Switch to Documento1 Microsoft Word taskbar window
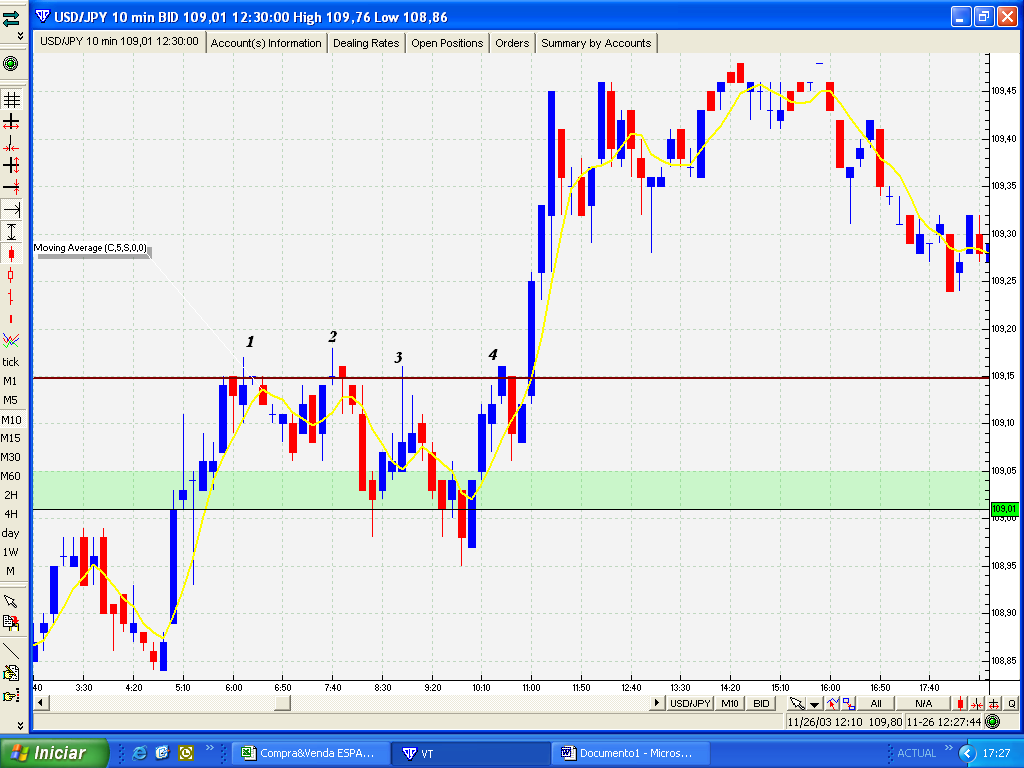The width and height of the screenshot is (1024, 768). click(630, 753)
